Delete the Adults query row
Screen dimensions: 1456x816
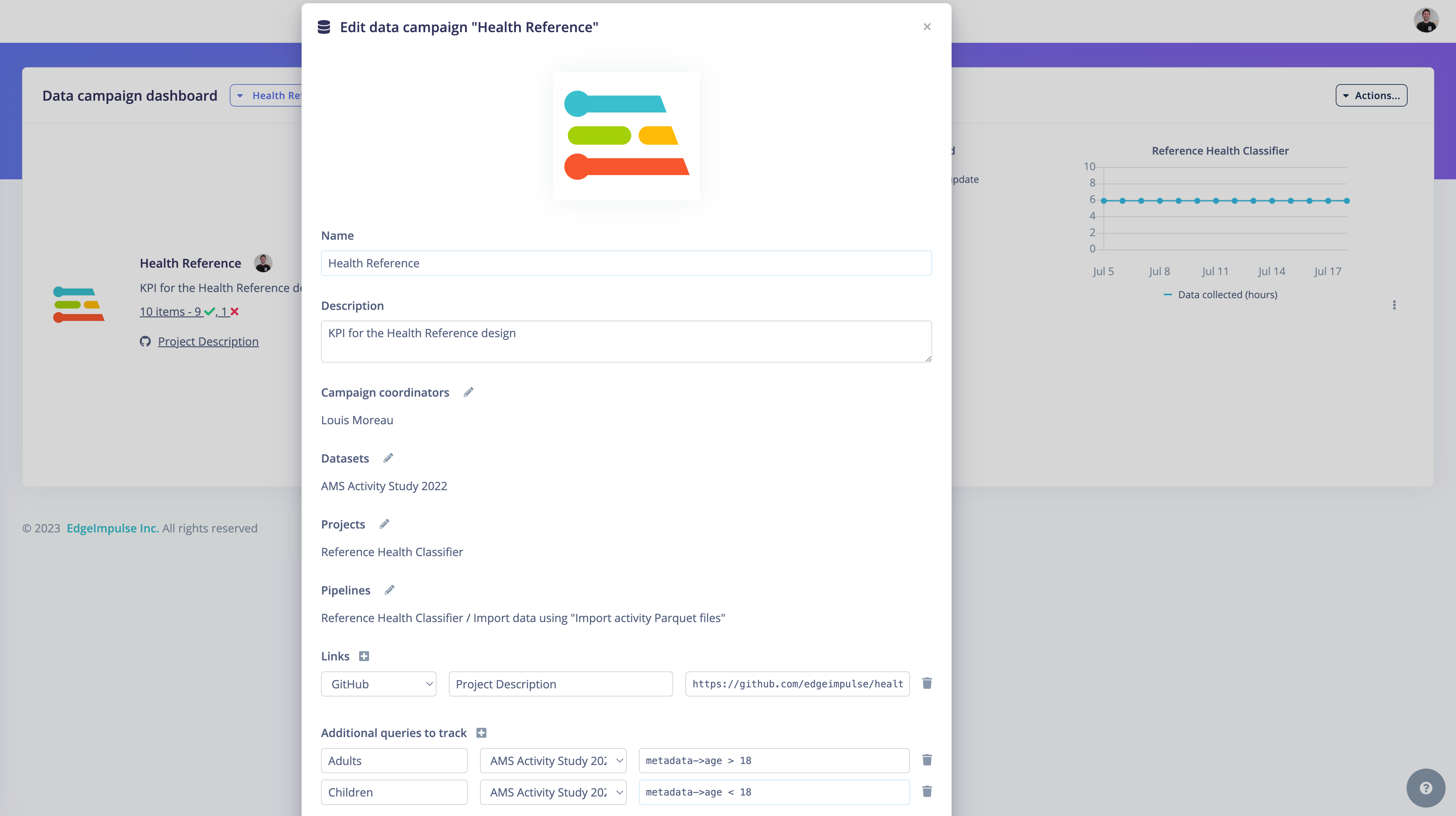927,760
